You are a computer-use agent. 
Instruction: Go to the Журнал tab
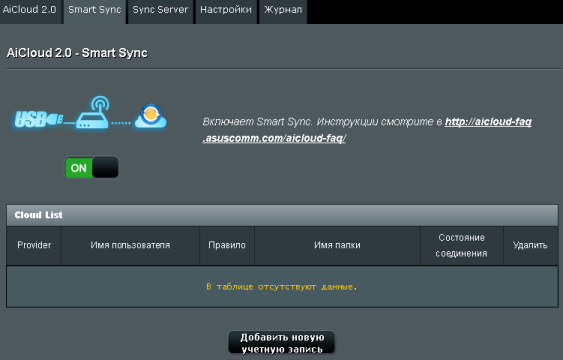[283, 11]
